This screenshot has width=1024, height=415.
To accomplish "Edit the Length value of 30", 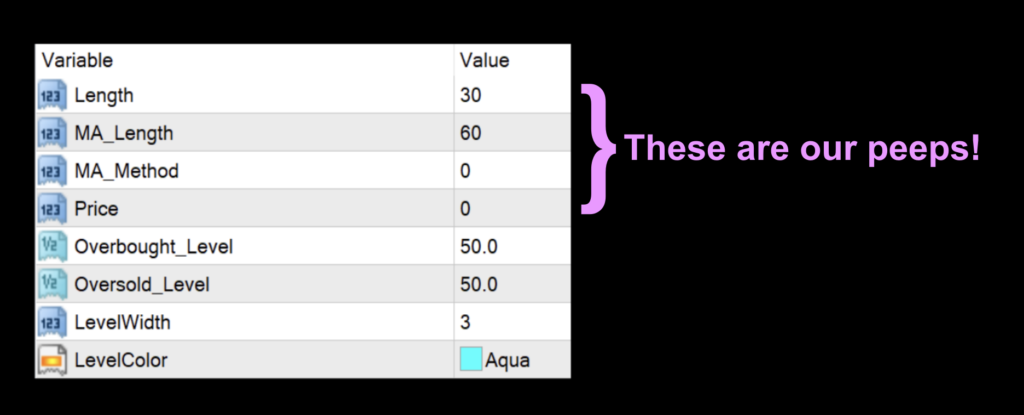I will pyautogui.click(x=471, y=96).
